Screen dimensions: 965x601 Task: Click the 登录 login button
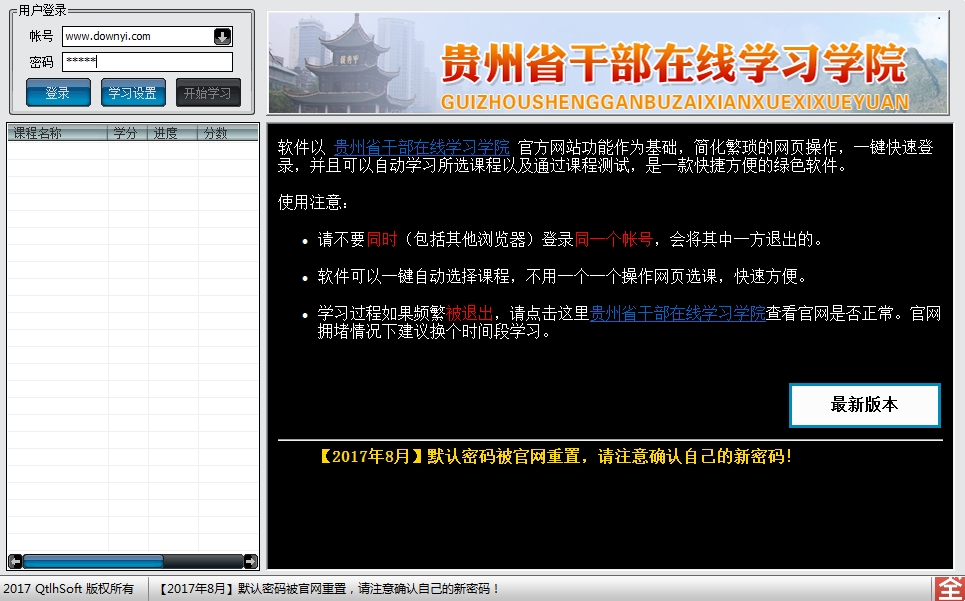pyautogui.click(x=58, y=92)
